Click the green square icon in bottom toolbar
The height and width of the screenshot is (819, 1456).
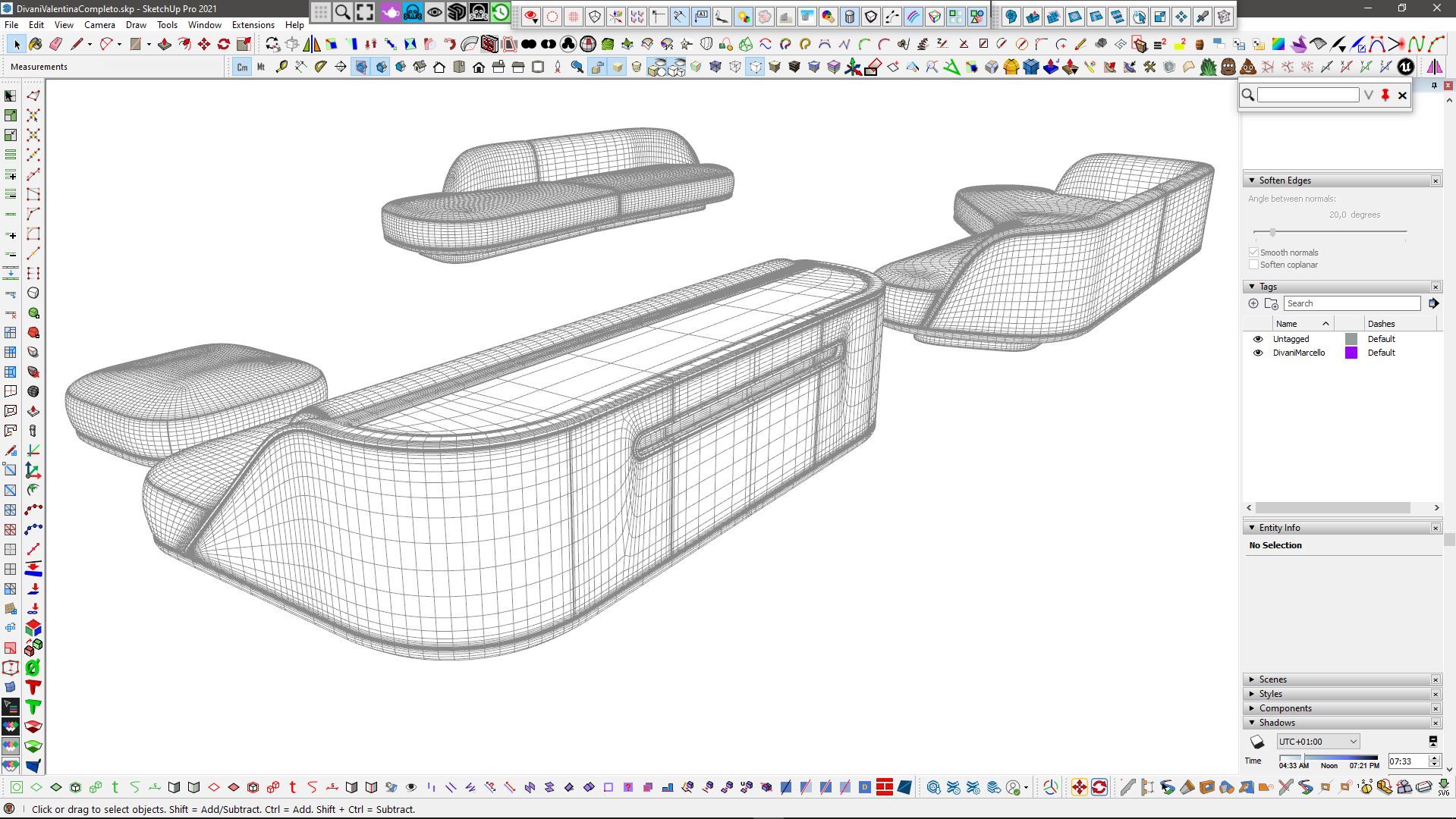coord(16,787)
